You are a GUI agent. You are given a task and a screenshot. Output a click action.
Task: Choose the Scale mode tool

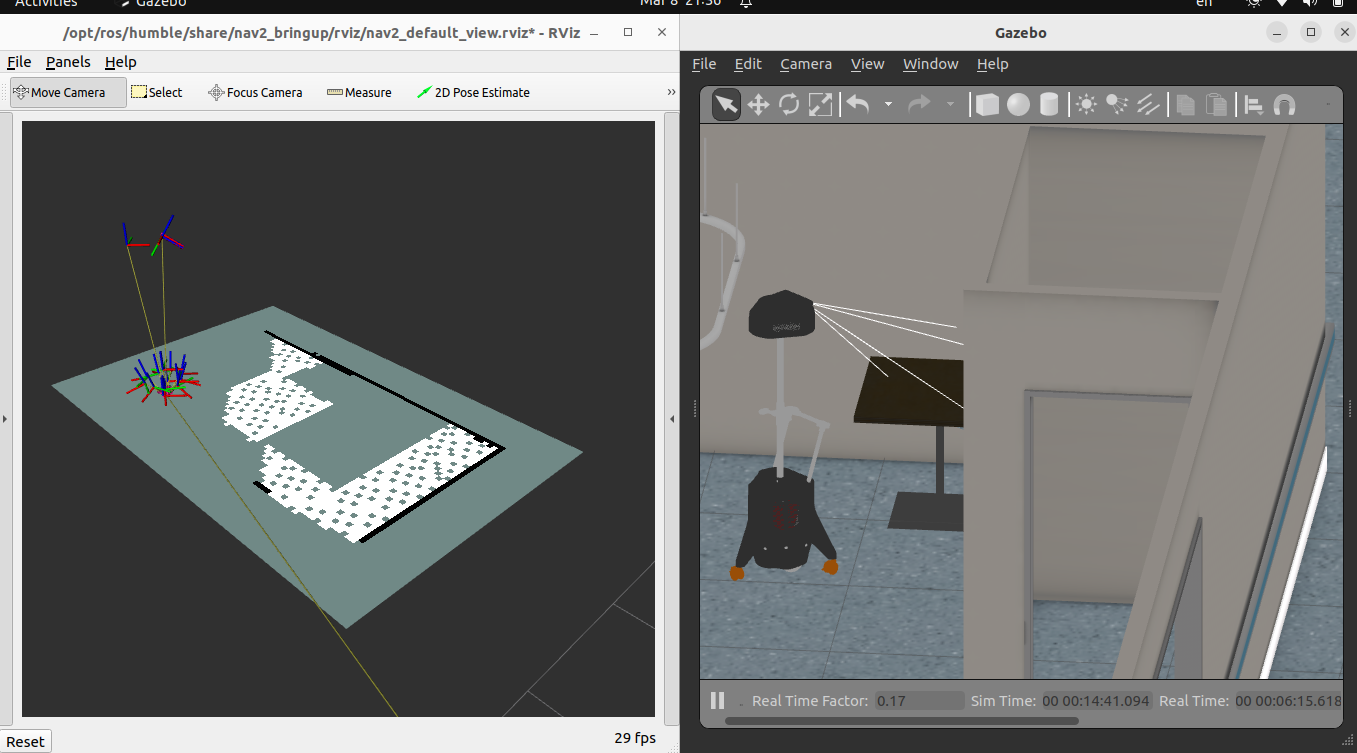pos(820,105)
